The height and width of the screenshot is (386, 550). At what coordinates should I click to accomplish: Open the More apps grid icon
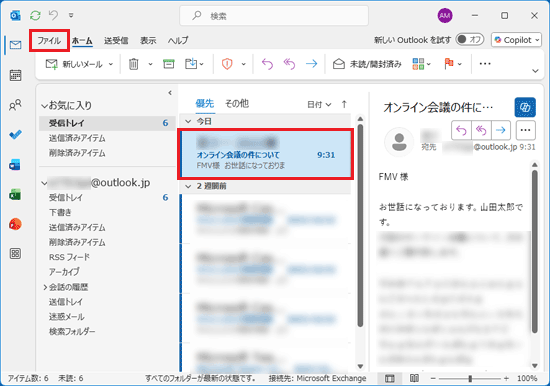pyautogui.click(x=15, y=253)
